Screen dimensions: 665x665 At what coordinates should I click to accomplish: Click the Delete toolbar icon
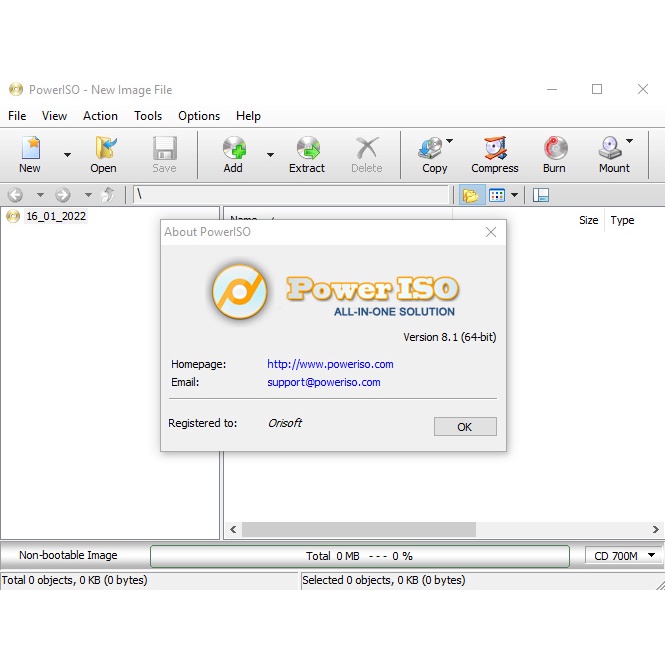367,148
